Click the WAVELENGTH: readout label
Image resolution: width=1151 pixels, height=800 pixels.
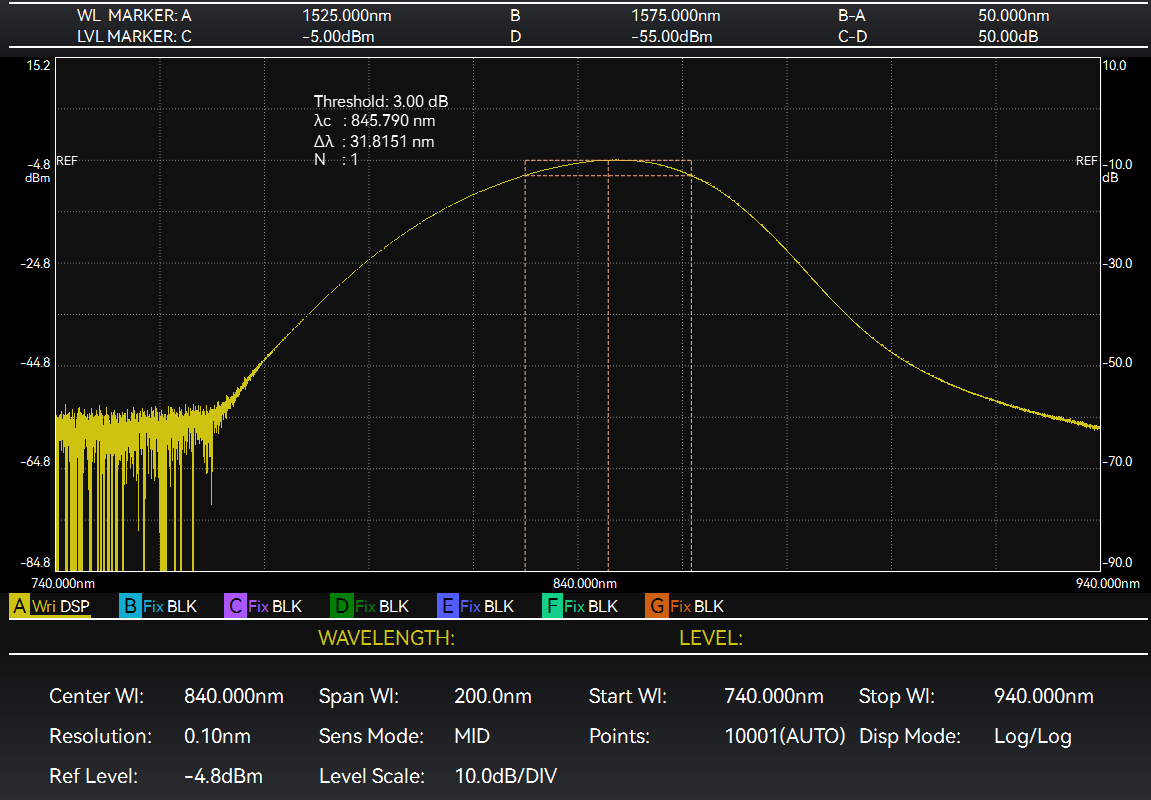tap(386, 638)
